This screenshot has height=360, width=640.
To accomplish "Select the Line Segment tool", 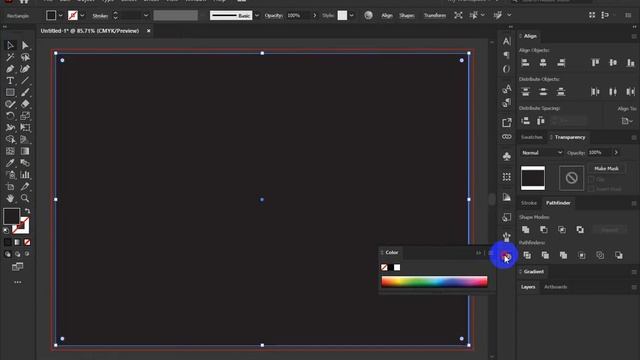I will tap(25, 81).
